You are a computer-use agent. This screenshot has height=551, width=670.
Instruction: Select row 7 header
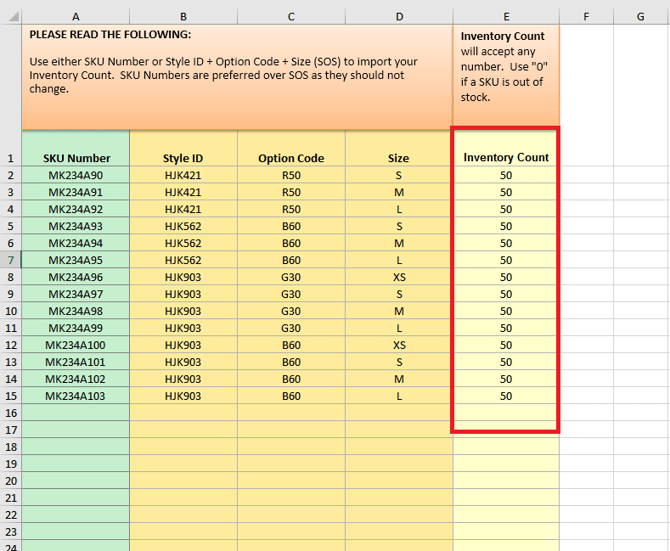(x=10, y=260)
